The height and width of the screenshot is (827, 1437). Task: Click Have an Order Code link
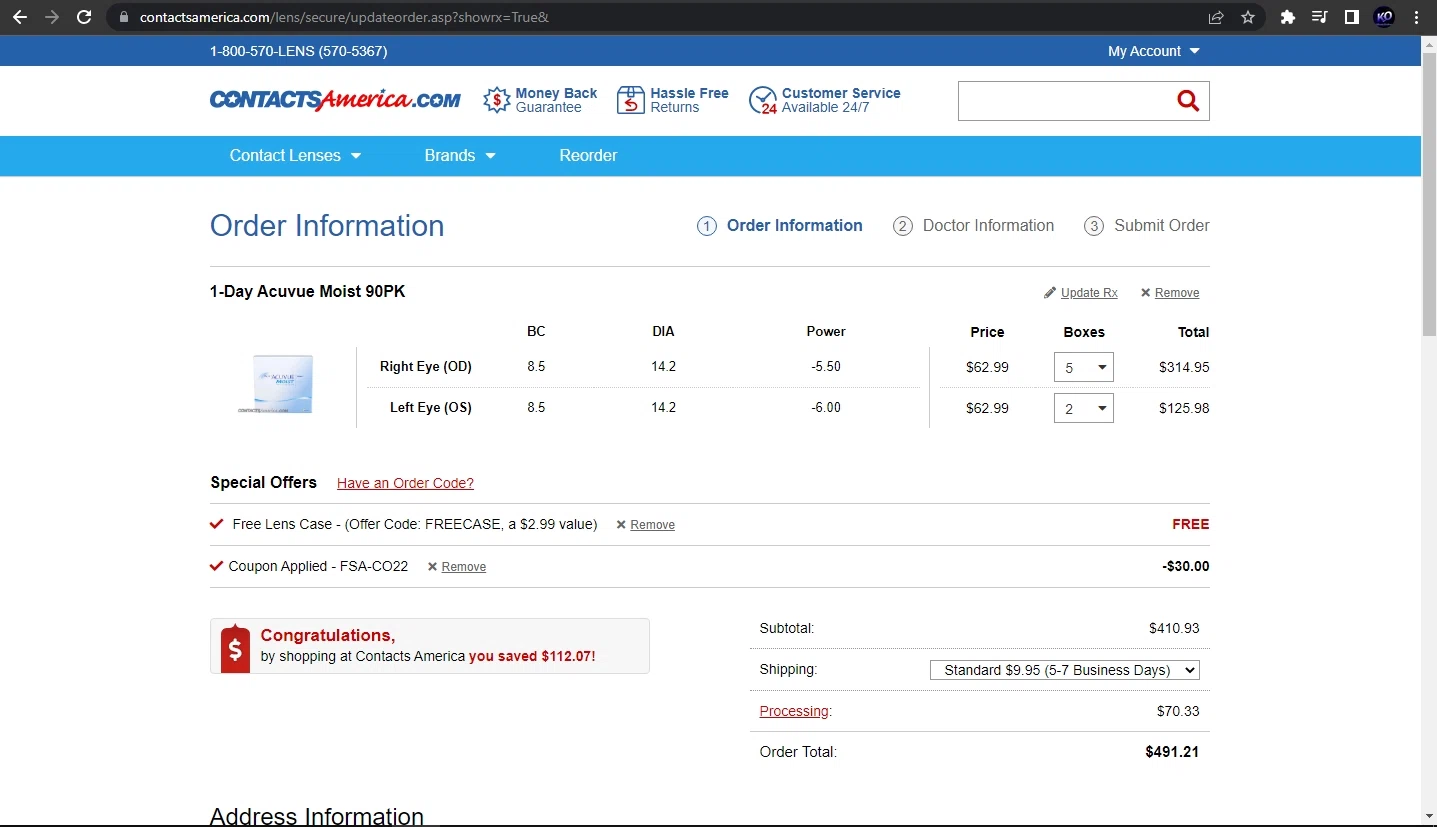pyautogui.click(x=405, y=483)
